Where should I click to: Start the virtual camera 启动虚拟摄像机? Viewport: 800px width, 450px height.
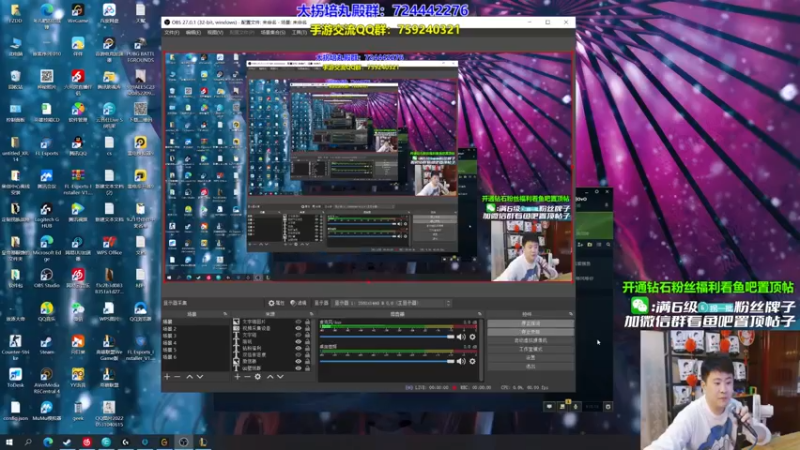(531, 340)
